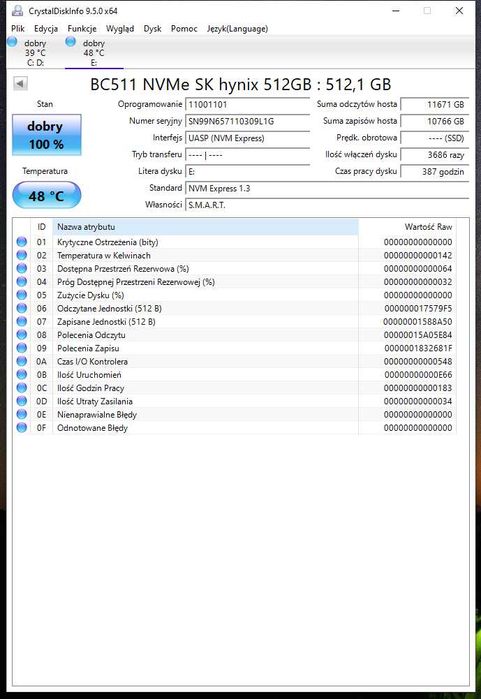Open the Funkcje menu
481x699 pixels.
point(82,29)
